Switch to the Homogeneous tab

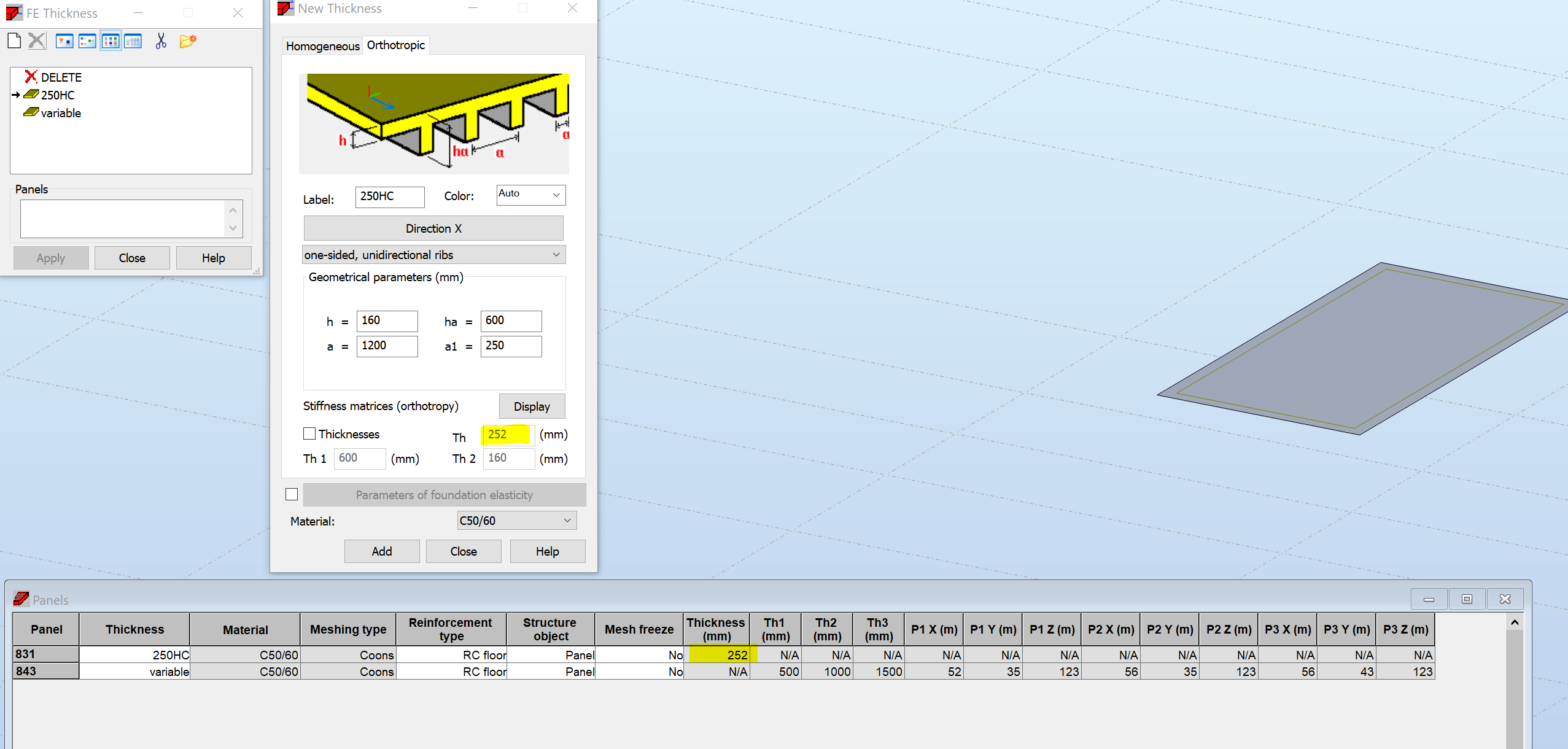point(322,45)
